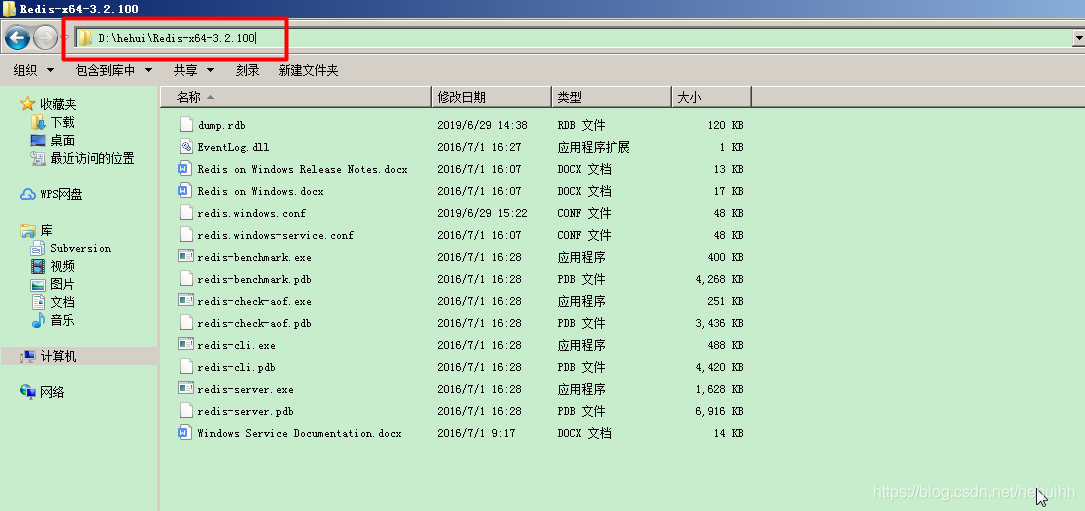This screenshot has width=1085, height=511.
Task: Select Redis on Windows Release Notes.docx icon
Action: click(185, 169)
